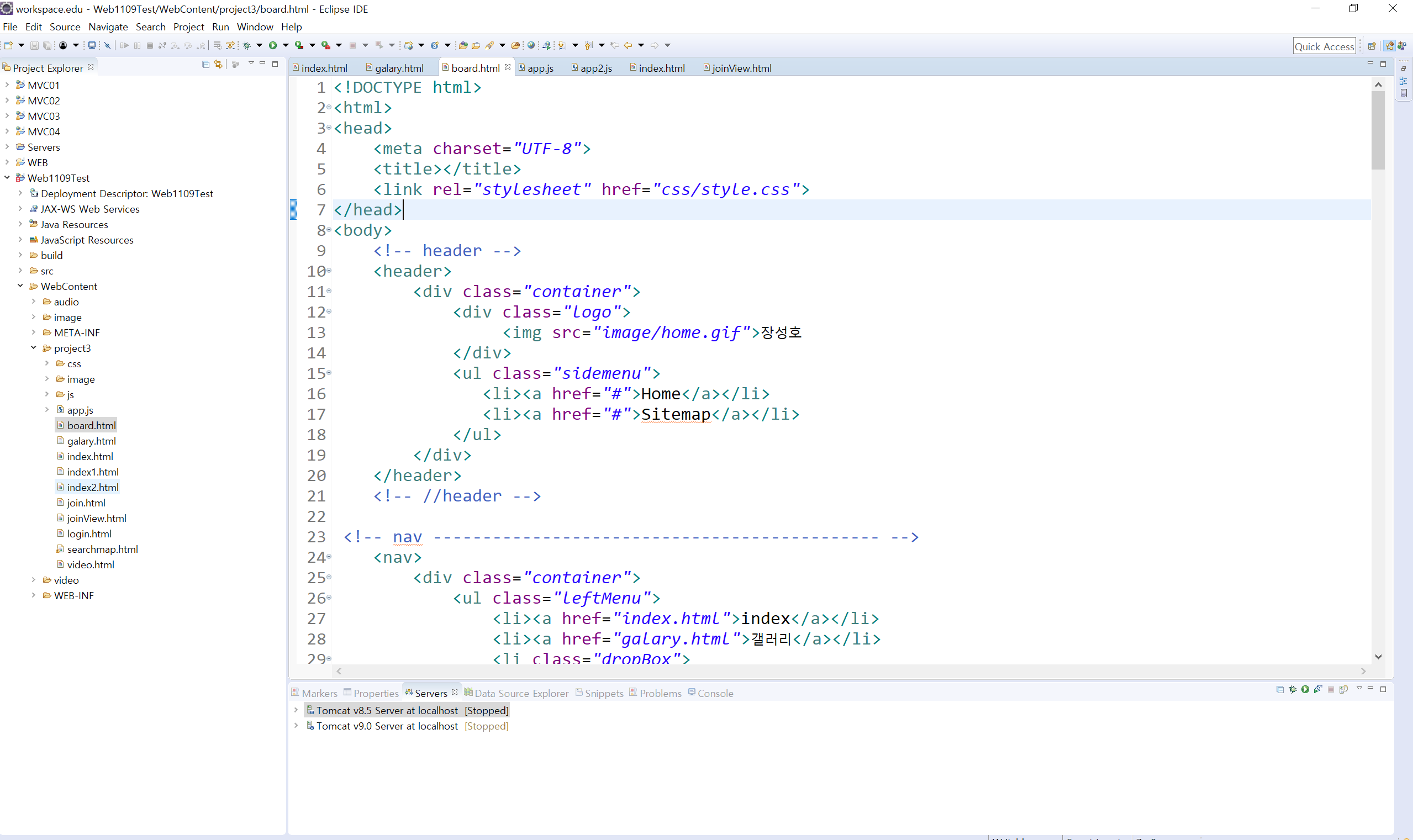
Task: Maximize the editor area
Action: click(1383, 64)
